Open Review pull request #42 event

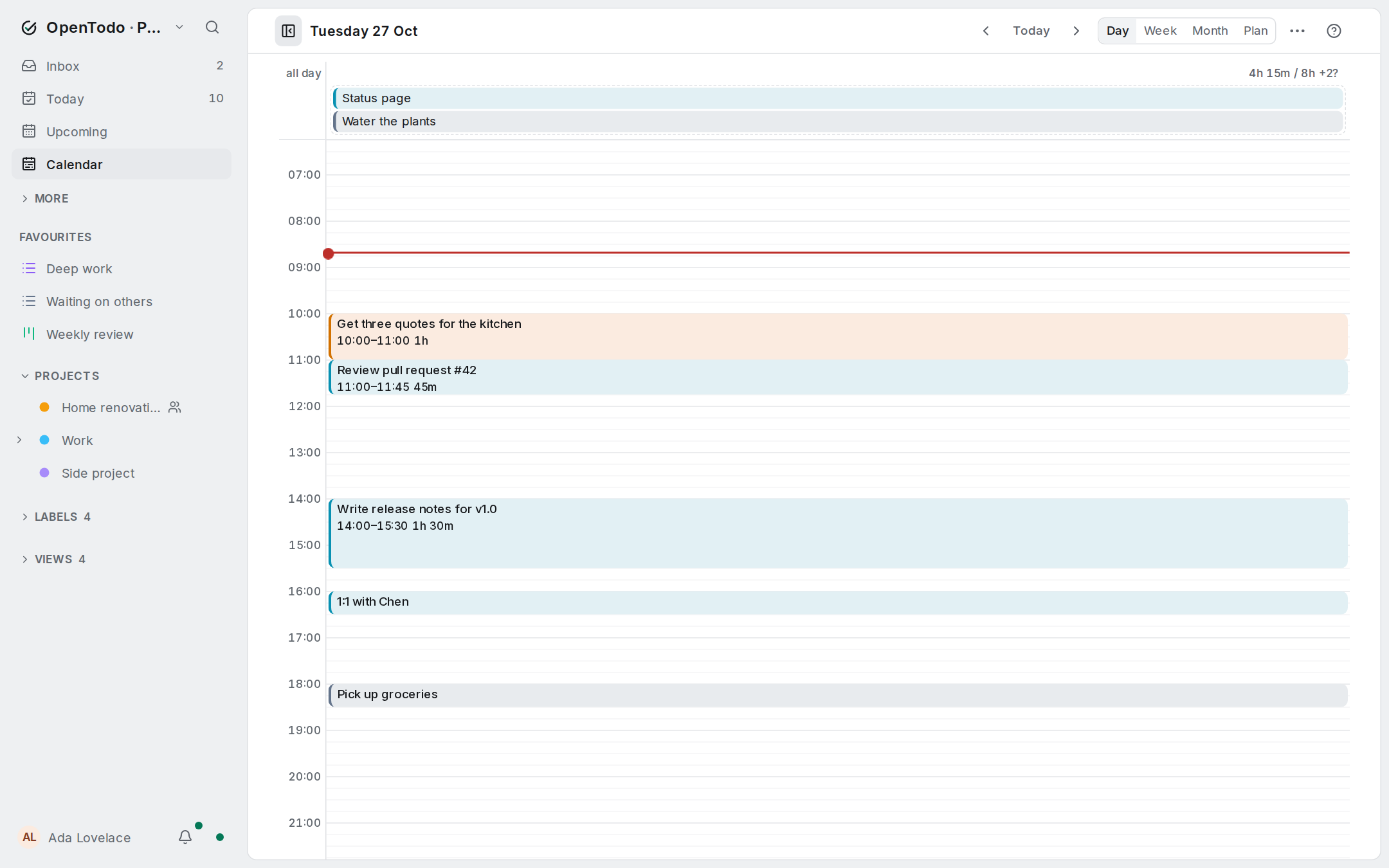point(838,377)
